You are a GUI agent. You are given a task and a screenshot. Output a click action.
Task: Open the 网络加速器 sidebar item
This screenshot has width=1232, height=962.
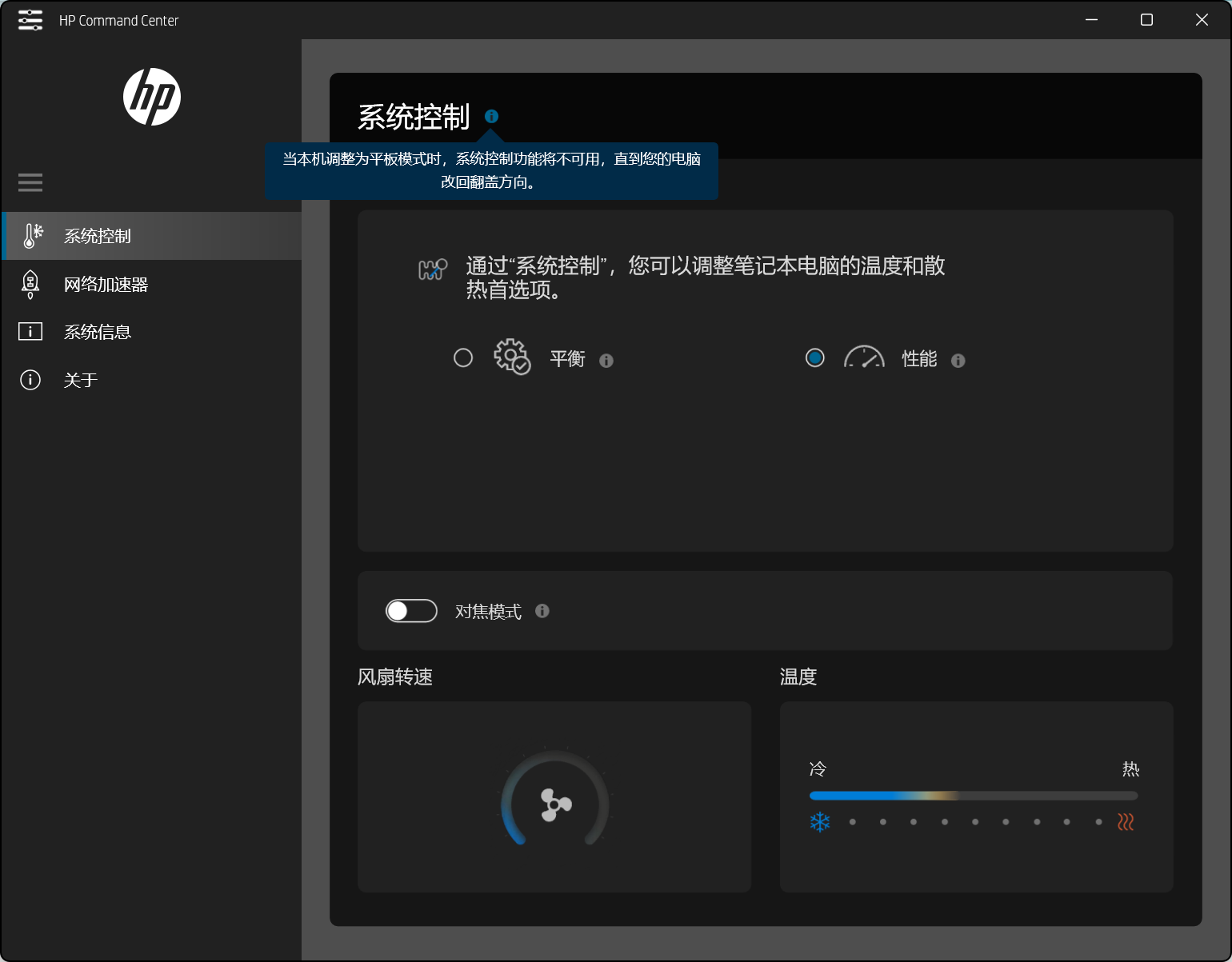coord(152,284)
